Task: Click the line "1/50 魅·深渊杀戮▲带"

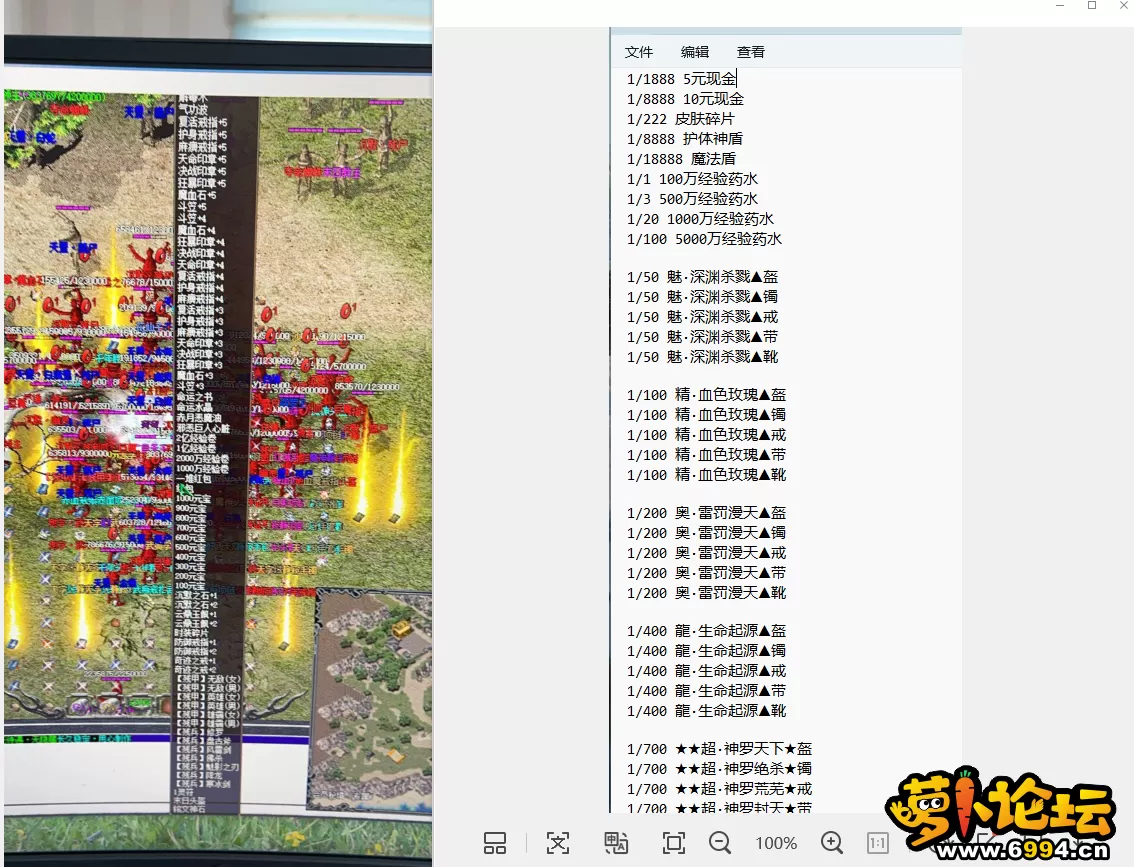Action: 702,337
